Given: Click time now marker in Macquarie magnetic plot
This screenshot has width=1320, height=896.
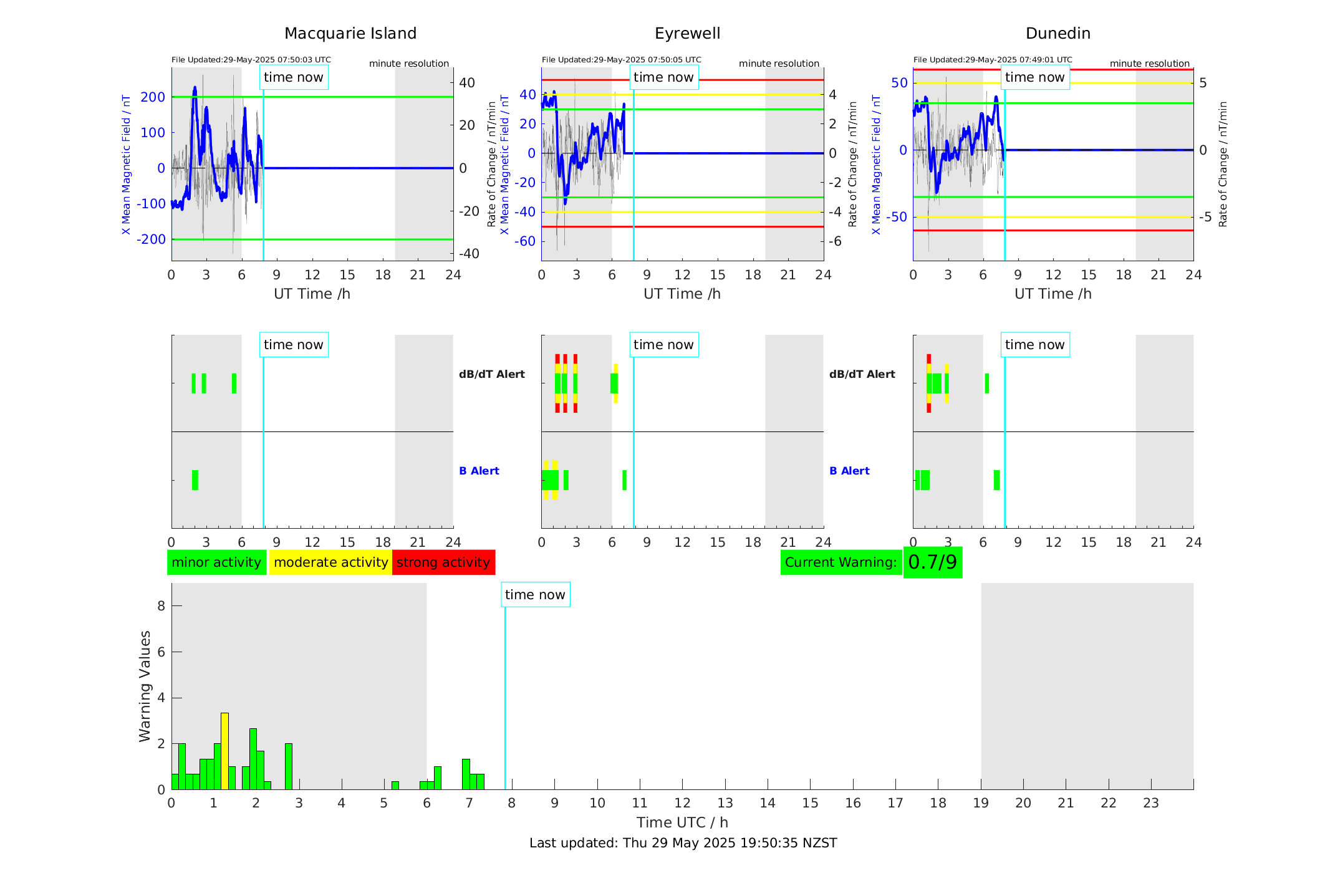Looking at the screenshot, I should 294,77.
